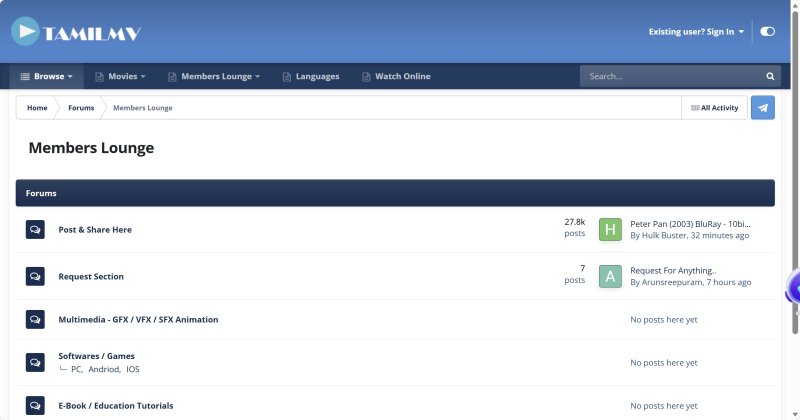Open Watch Online nav item

tap(396, 76)
